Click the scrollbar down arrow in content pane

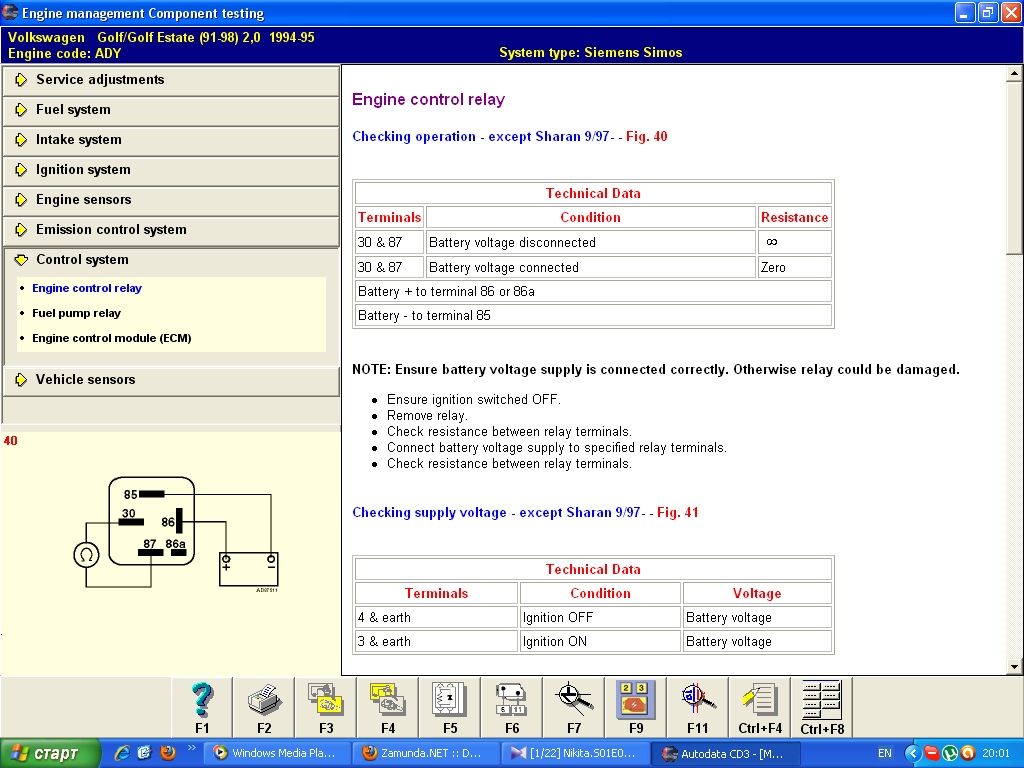(x=1014, y=667)
